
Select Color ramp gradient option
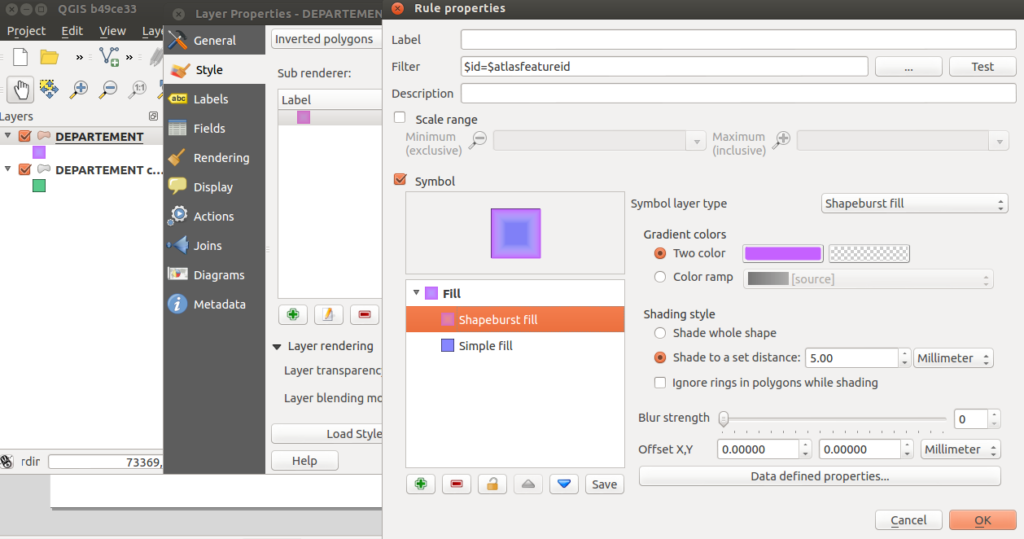pyautogui.click(x=660, y=277)
